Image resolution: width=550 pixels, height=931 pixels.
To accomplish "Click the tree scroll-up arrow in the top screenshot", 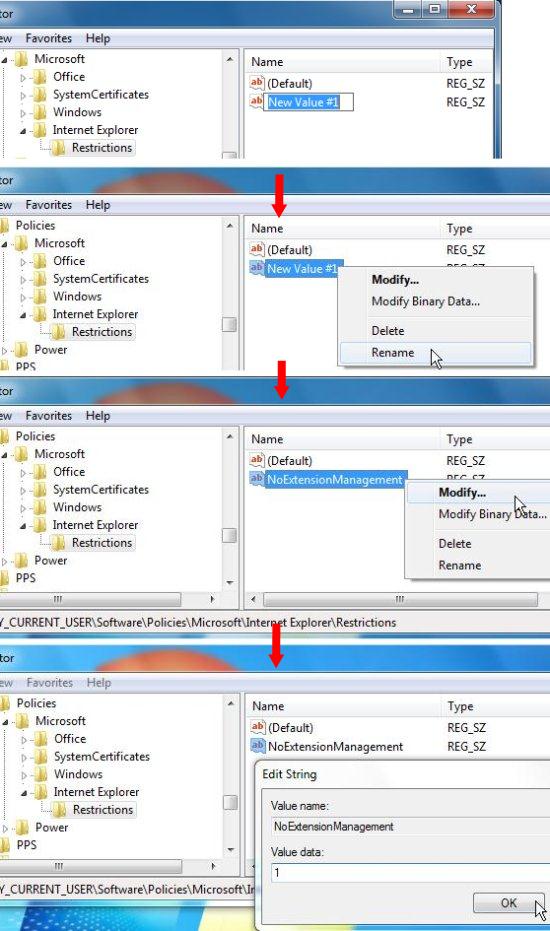I will [x=229, y=59].
